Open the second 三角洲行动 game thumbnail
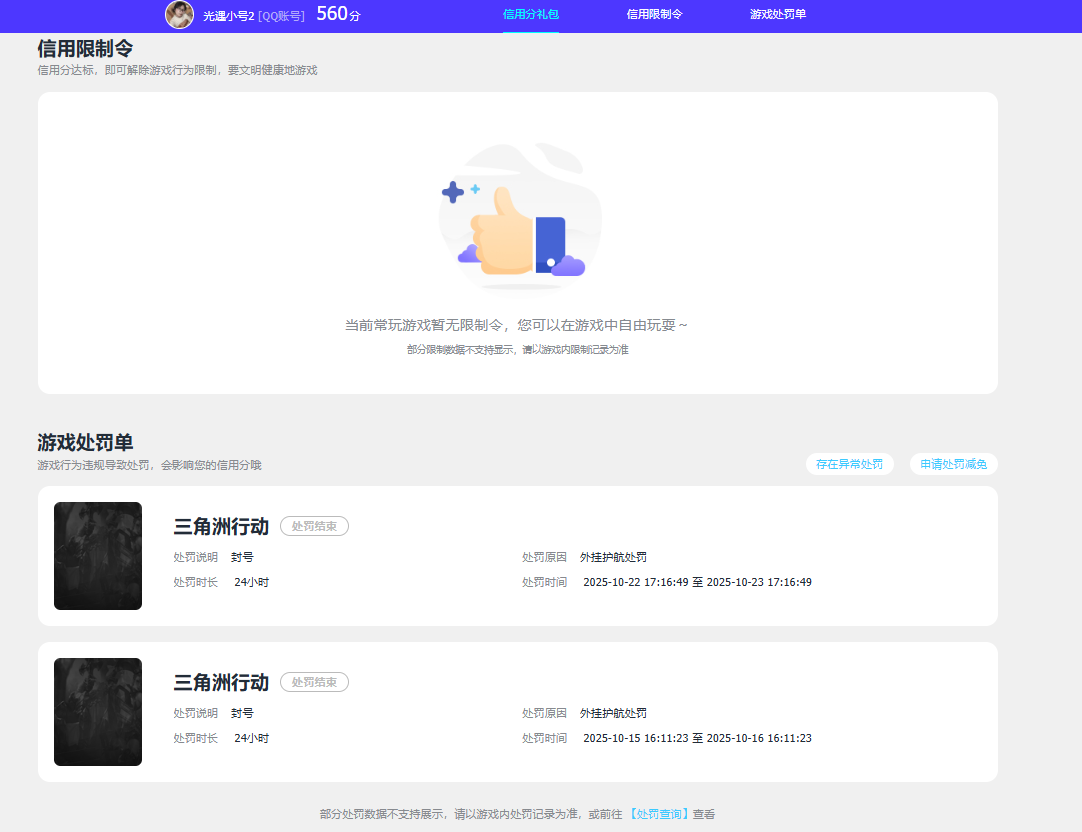 click(x=98, y=712)
